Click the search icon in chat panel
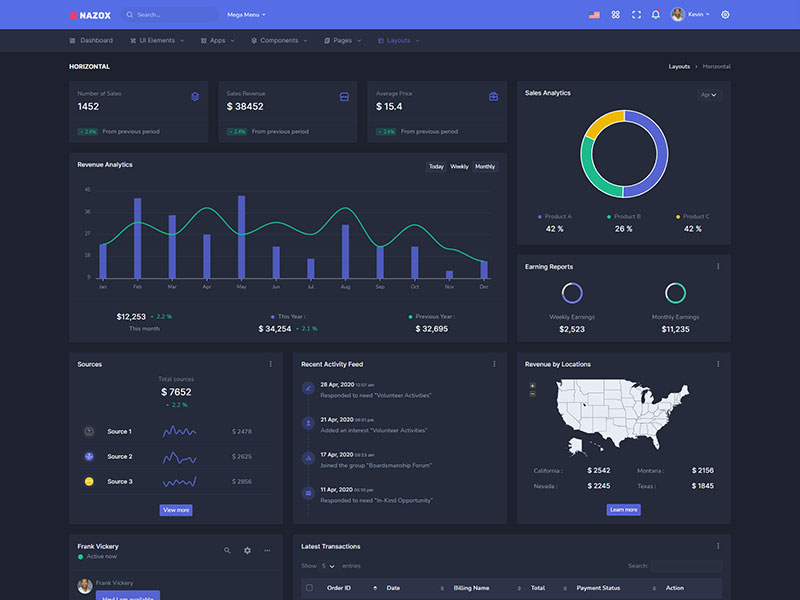 tap(227, 550)
